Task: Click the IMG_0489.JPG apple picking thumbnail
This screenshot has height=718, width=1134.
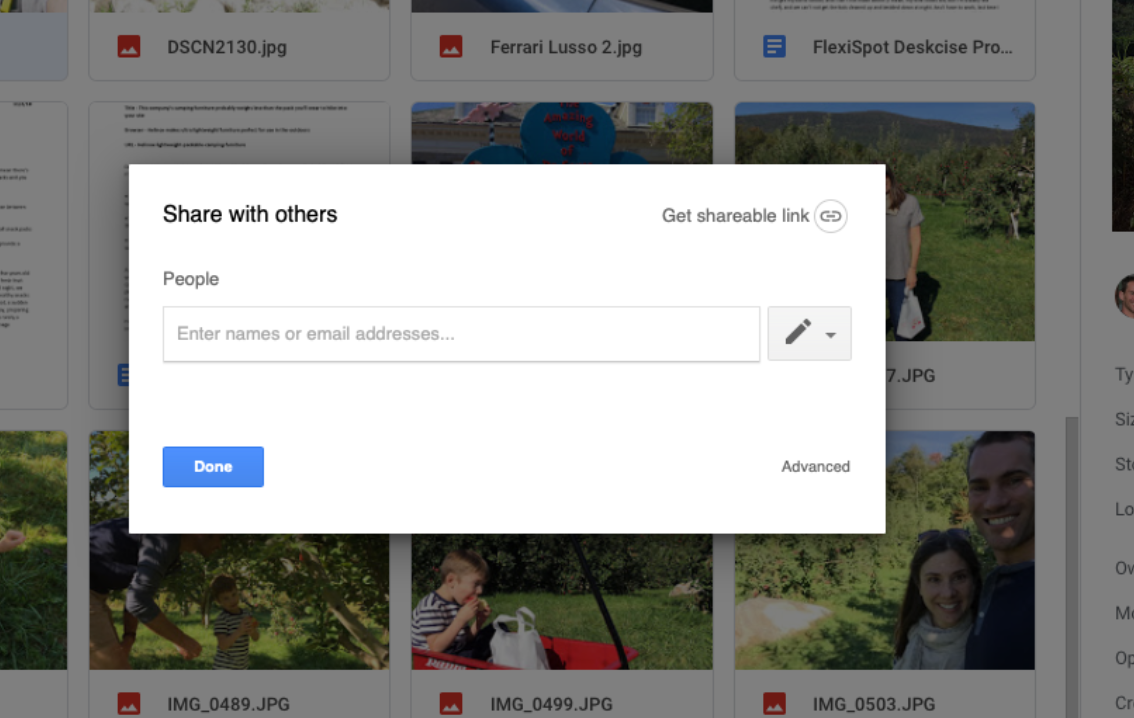Action: coord(239,602)
